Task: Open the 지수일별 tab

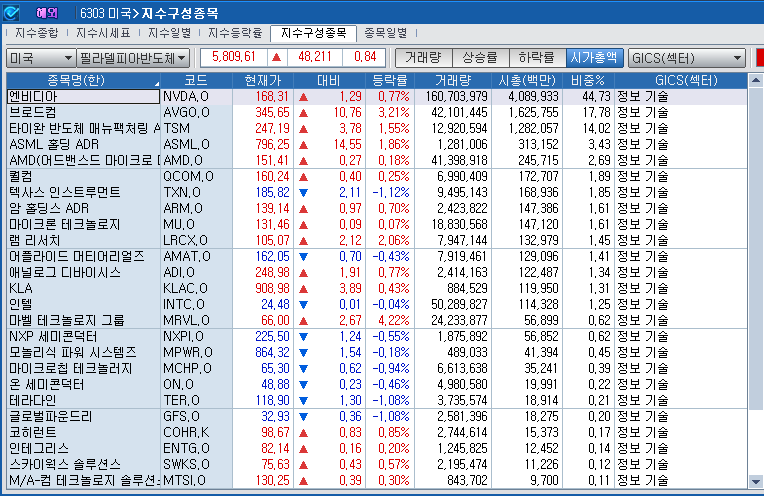Action: click(170, 33)
